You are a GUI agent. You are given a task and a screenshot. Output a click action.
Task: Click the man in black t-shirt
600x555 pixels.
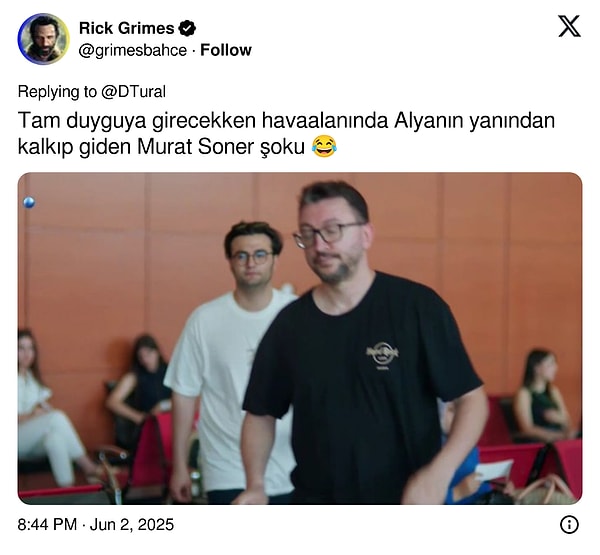click(364, 344)
